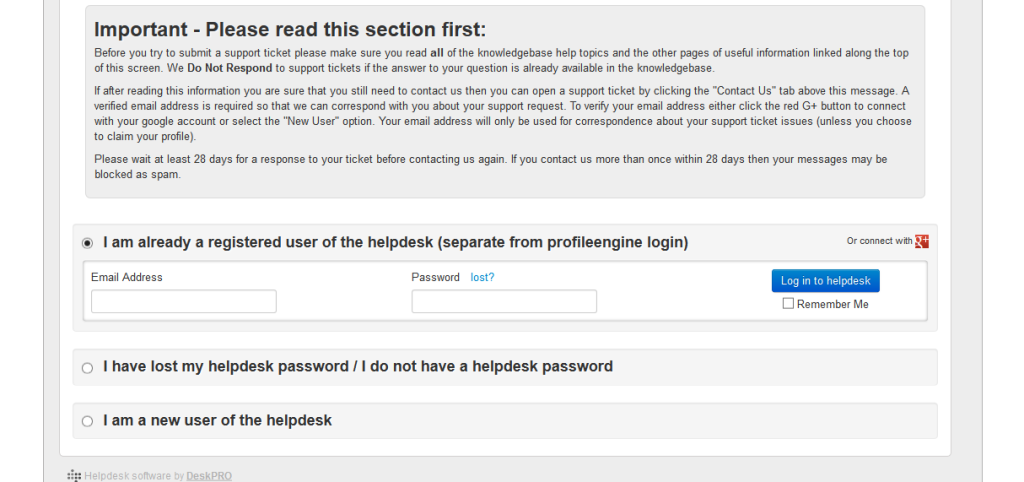Click the DeskPRO dots logo icon
1024x482 pixels.
pos(74,476)
